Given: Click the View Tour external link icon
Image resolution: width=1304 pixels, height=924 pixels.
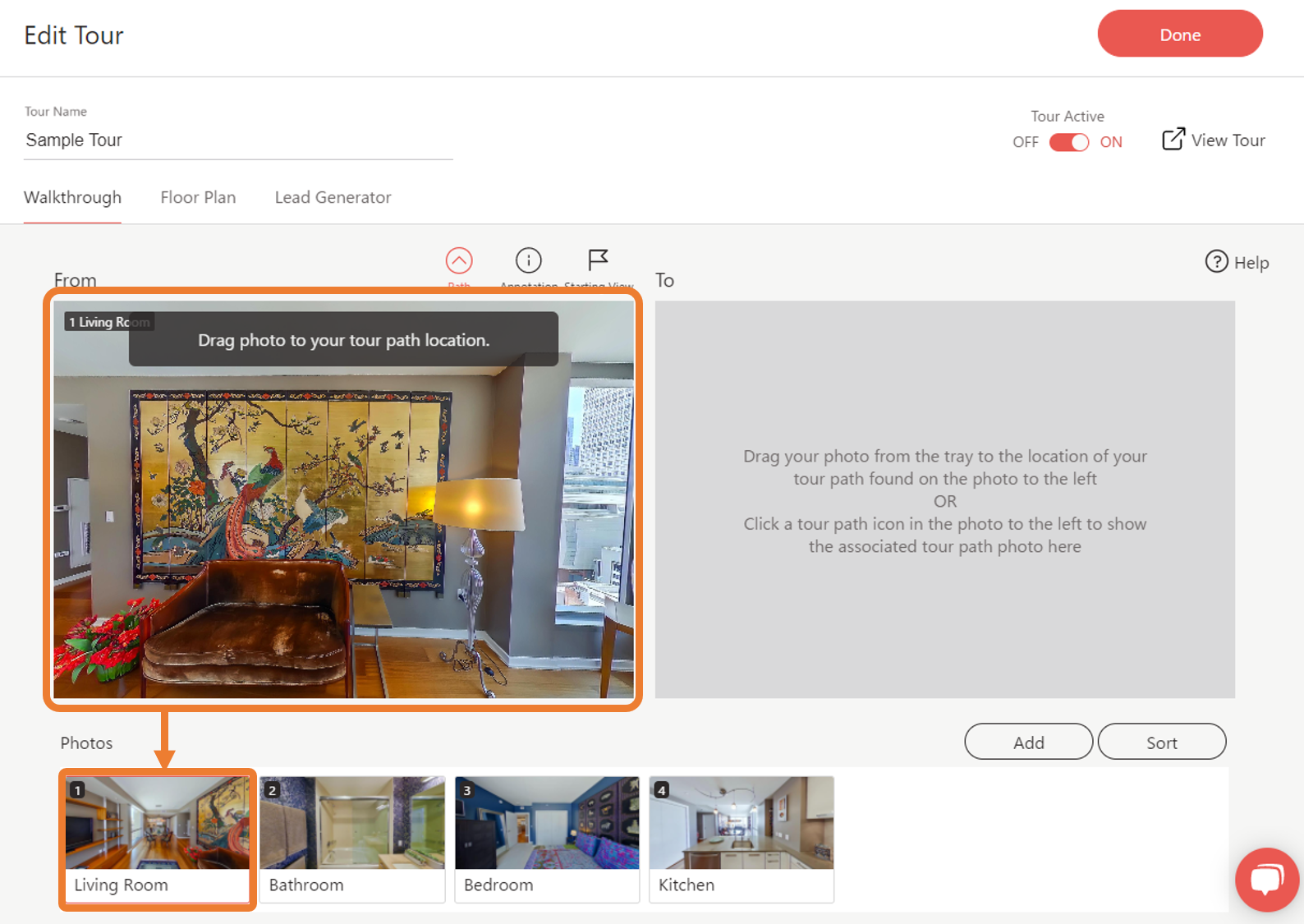Looking at the screenshot, I should (x=1173, y=139).
